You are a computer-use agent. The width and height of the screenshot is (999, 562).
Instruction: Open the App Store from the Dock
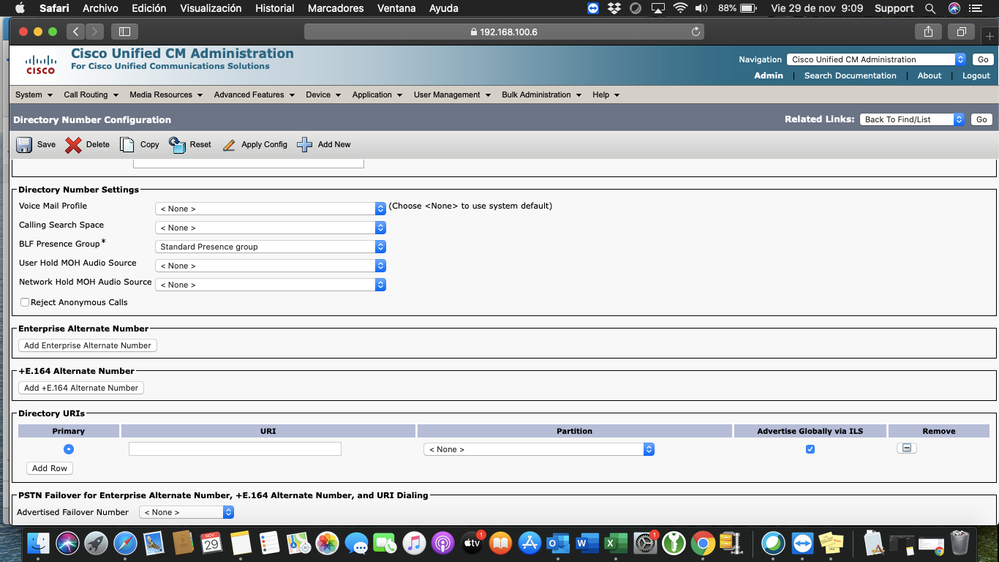tap(529, 544)
